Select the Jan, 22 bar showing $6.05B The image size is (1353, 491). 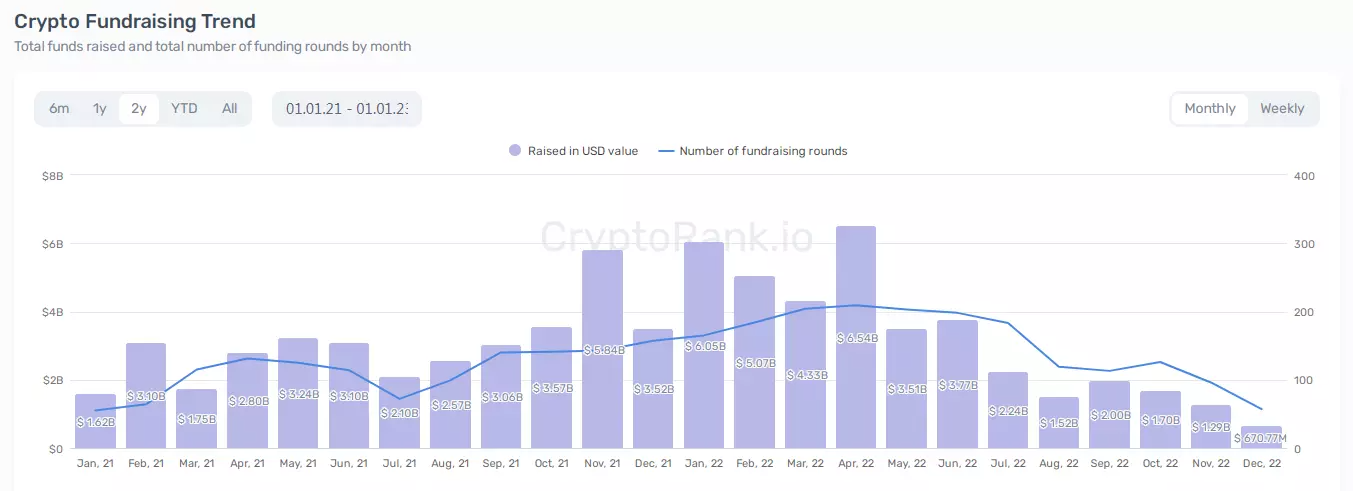704,345
